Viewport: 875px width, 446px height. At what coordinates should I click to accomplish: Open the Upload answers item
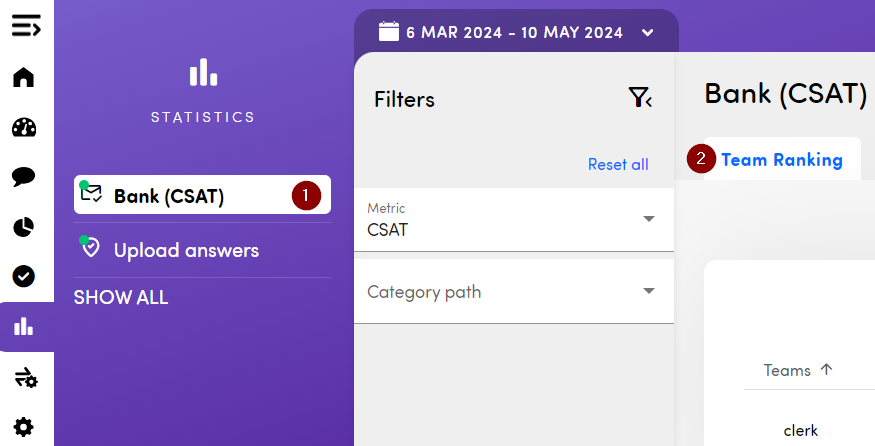pos(186,250)
